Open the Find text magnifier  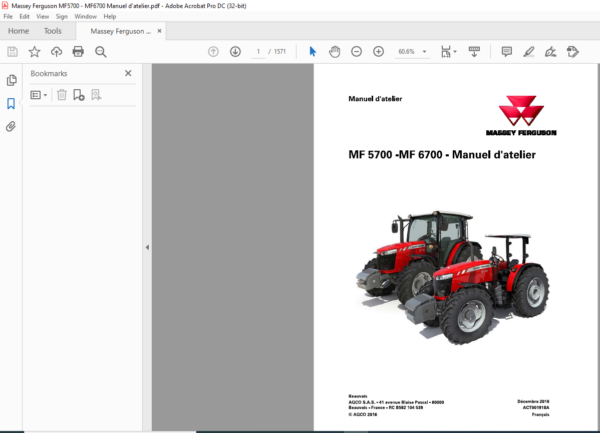click(101, 52)
